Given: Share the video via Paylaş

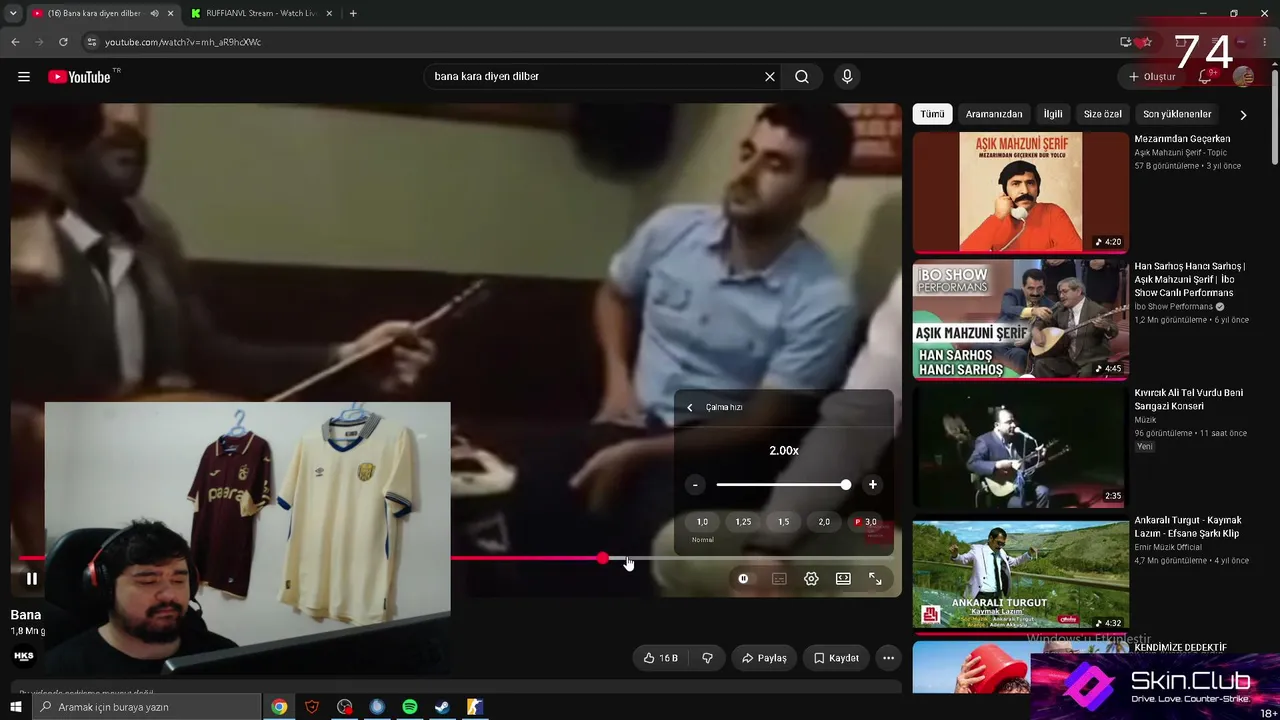Looking at the screenshot, I should 764,658.
